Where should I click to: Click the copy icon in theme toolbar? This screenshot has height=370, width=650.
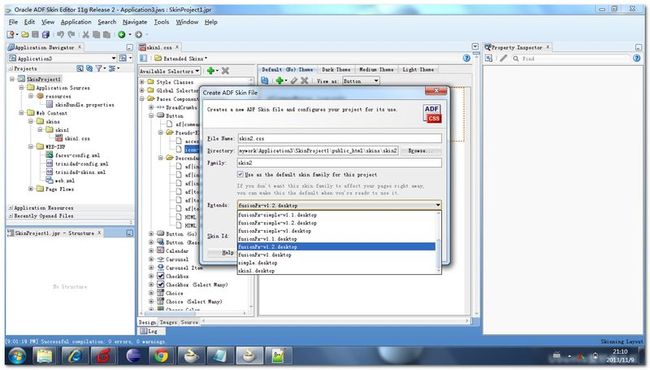264,80
